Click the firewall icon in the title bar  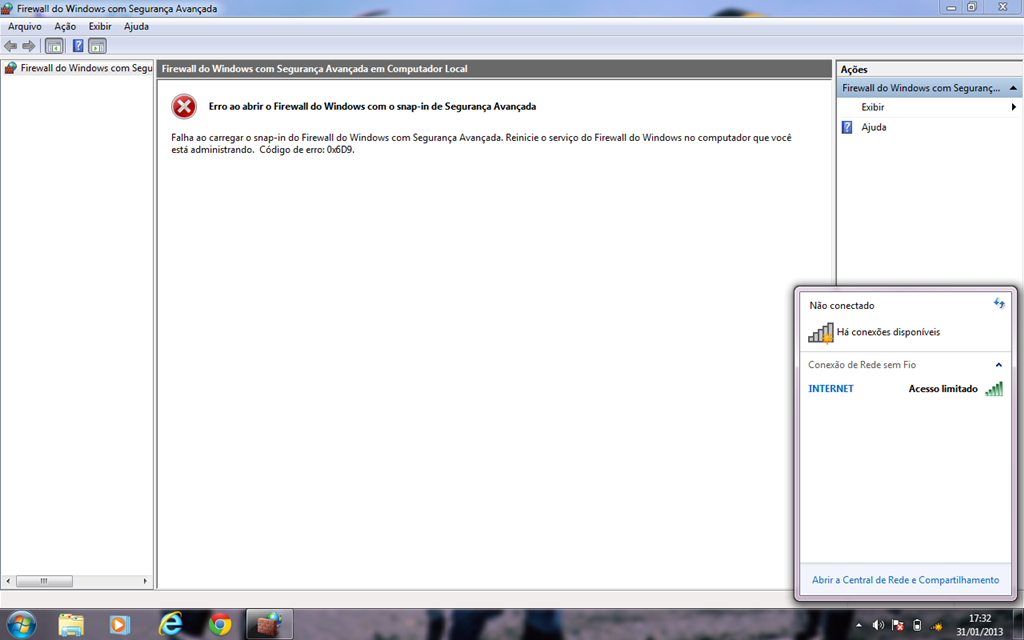(7, 8)
